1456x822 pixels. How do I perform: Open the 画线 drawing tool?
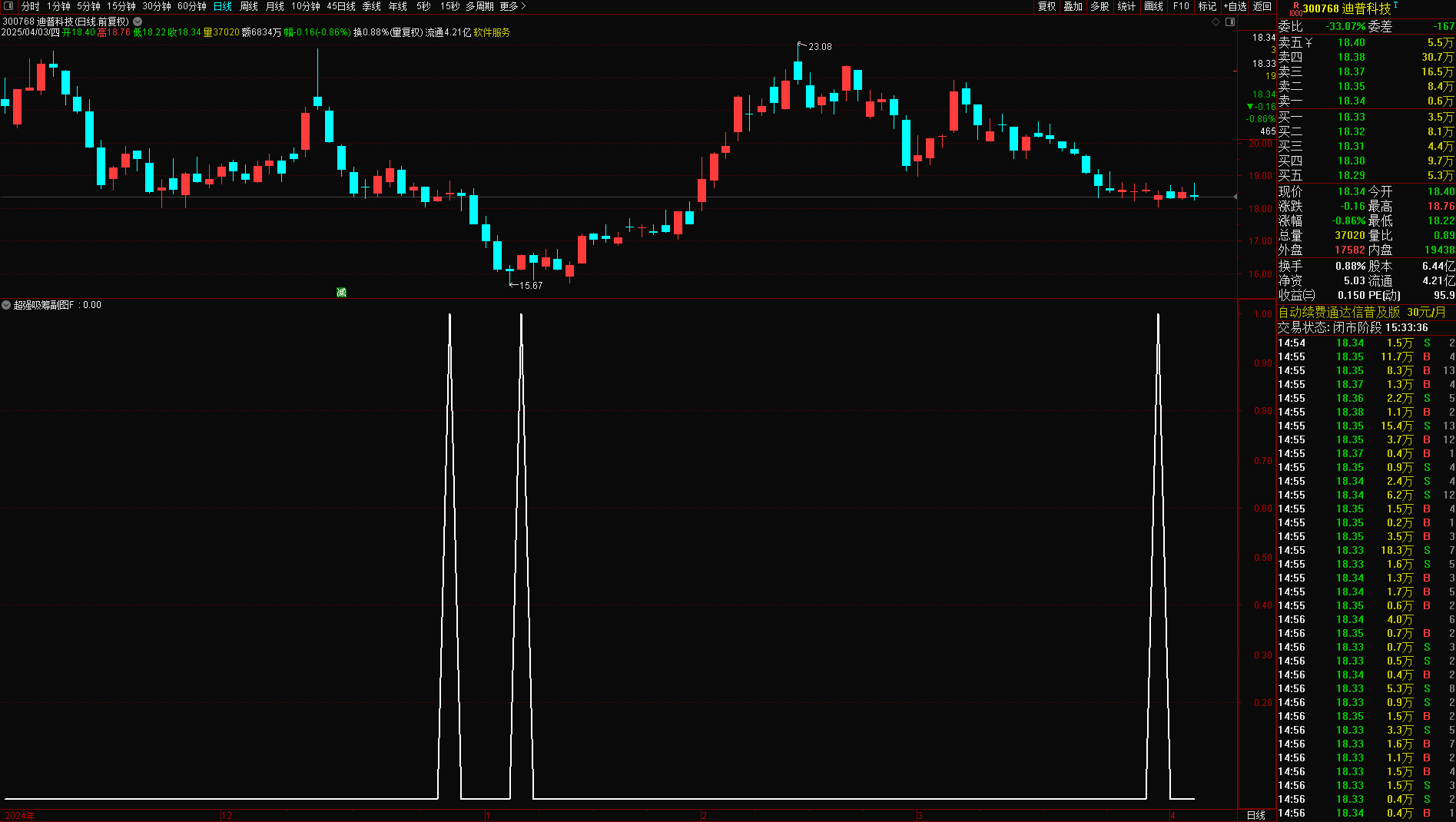click(1153, 6)
